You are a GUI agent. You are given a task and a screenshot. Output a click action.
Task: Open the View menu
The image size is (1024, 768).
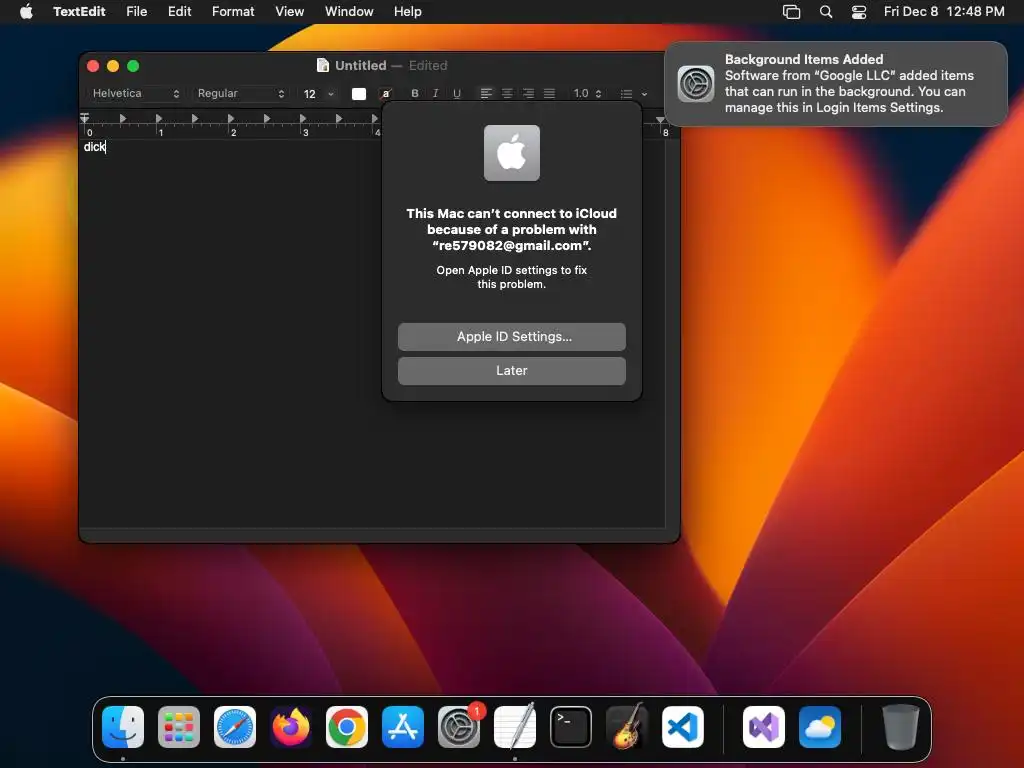coord(289,11)
